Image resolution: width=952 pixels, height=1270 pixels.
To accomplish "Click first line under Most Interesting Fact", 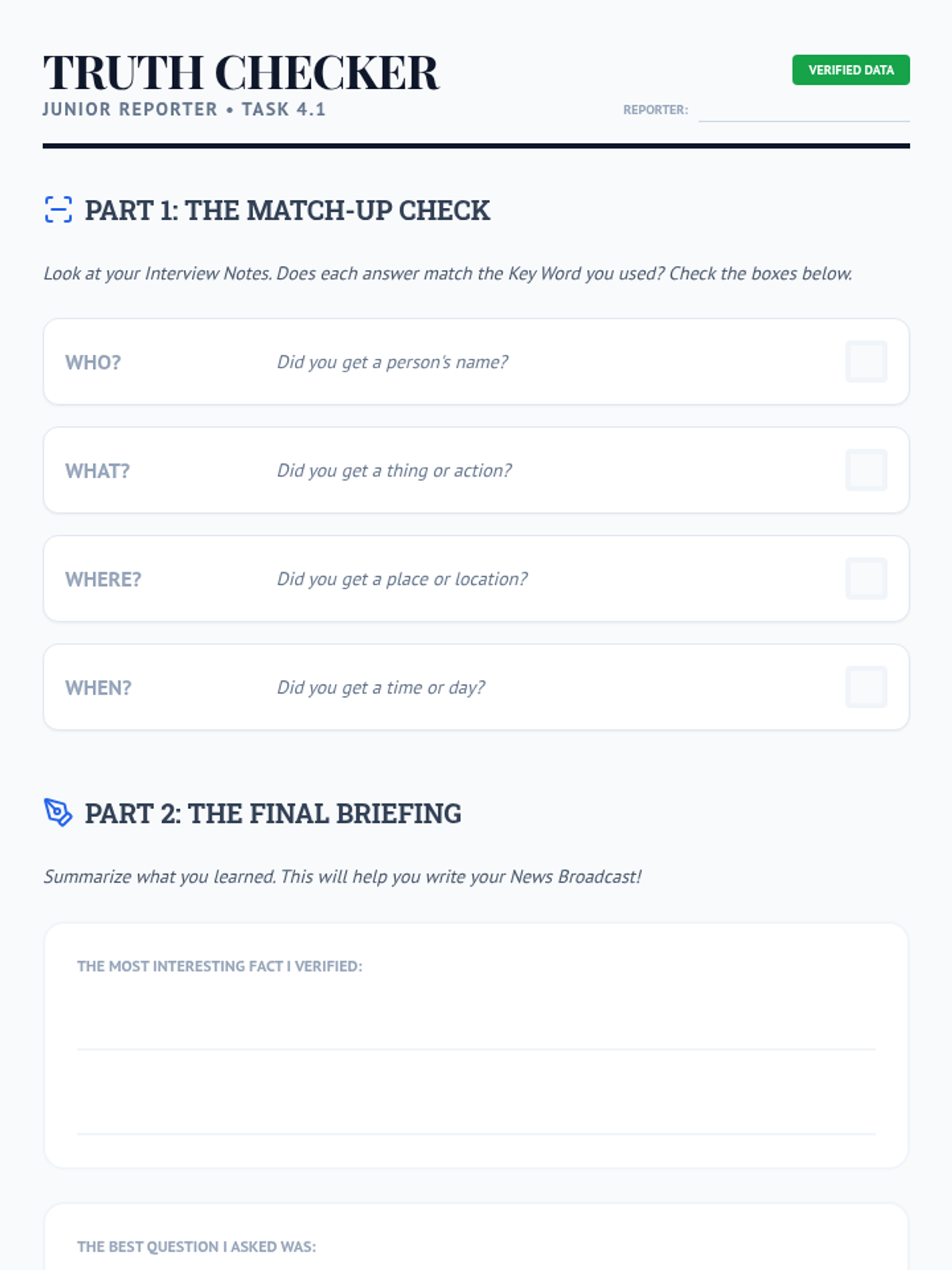I will 476,1032.
